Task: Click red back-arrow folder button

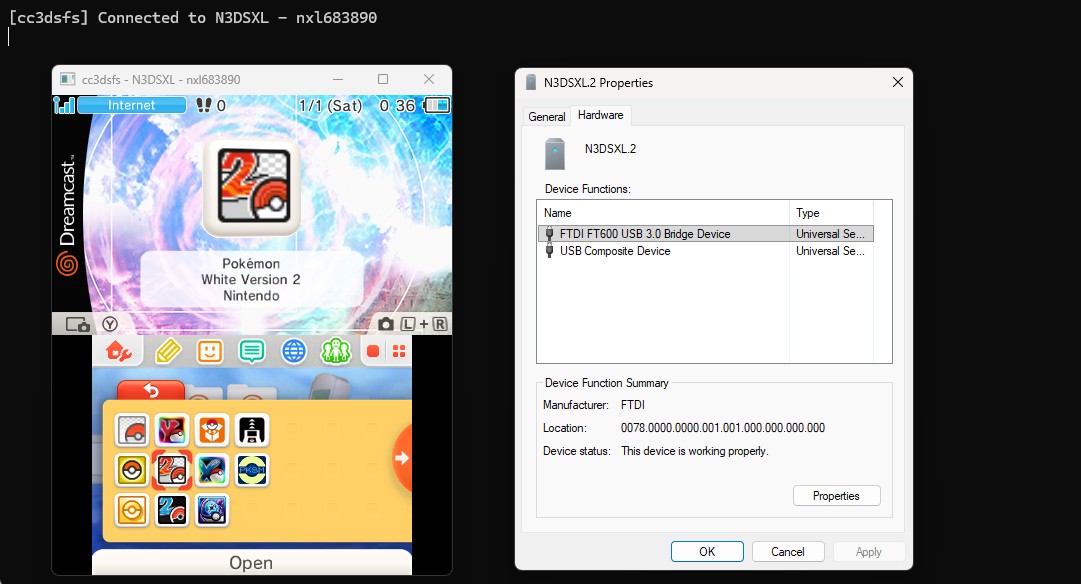Action: click(151, 390)
